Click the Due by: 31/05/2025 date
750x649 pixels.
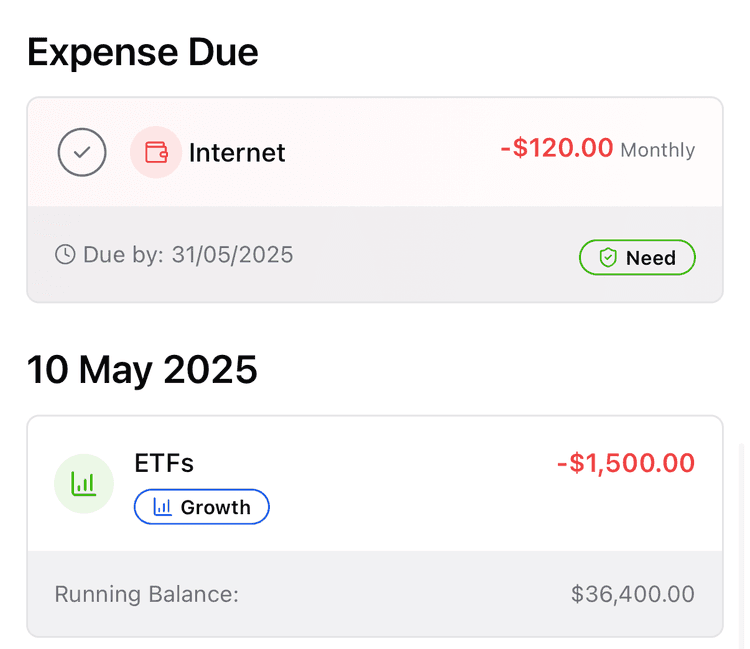click(188, 254)
